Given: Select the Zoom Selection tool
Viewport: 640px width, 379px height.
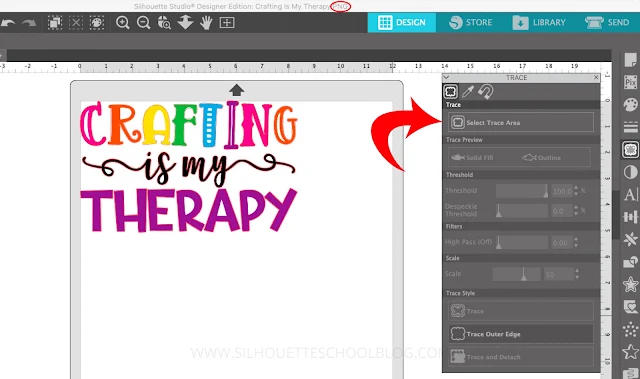Looking at the screenshot, I should (164, 22).
